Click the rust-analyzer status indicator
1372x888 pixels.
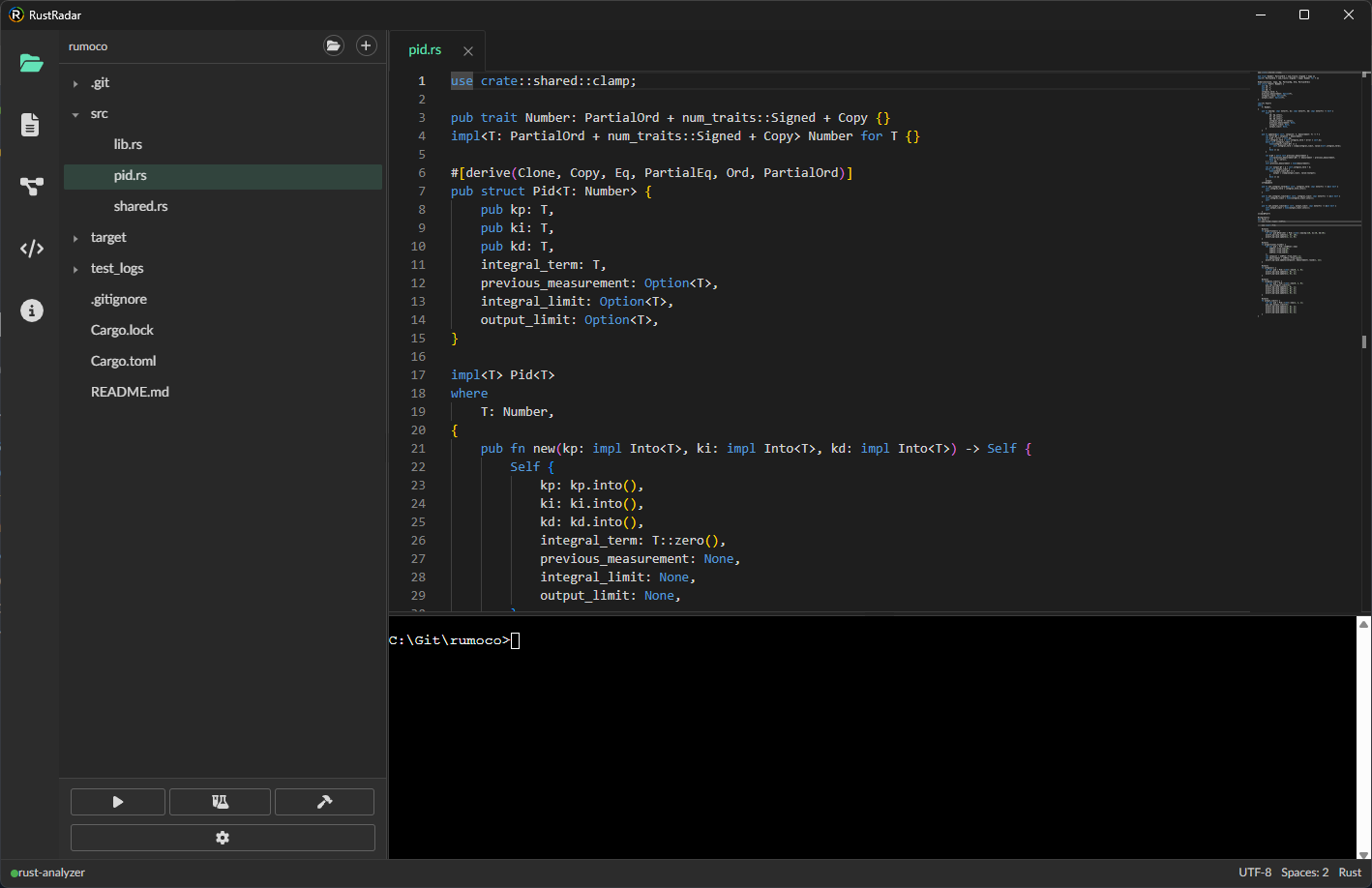click(x=48, y=873)
